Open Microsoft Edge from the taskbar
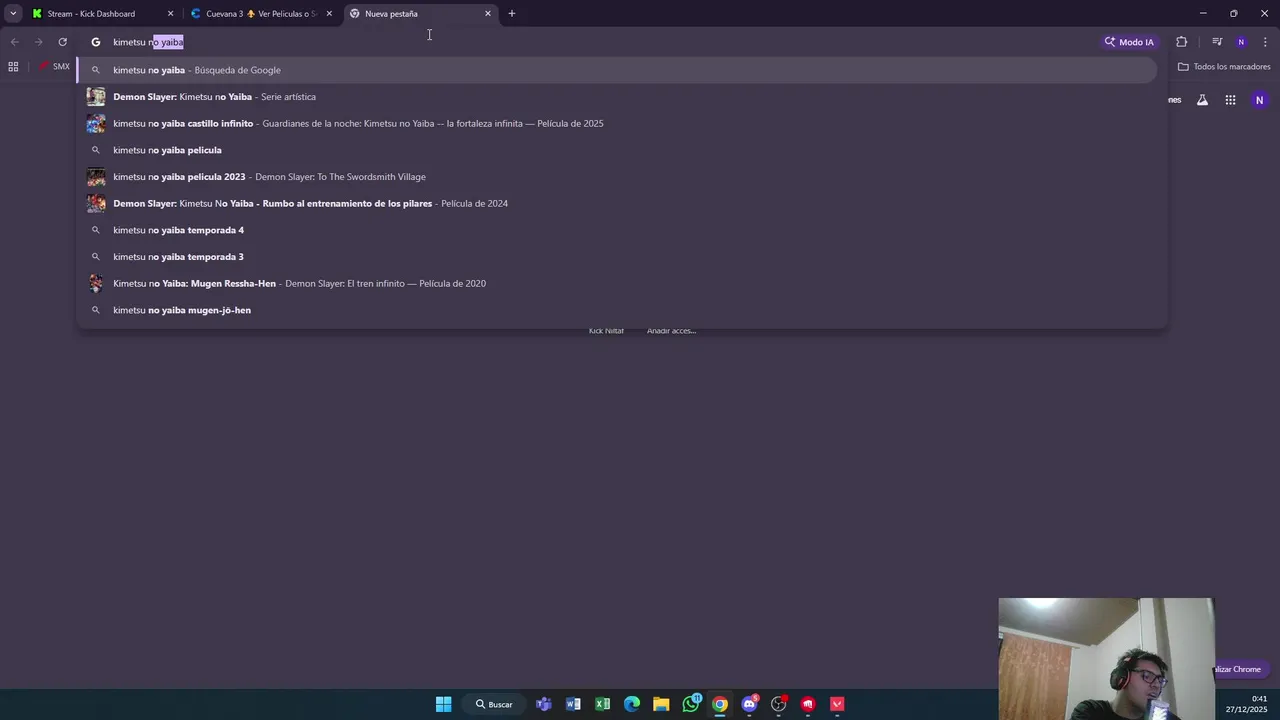1280x720 pixels. click(x=632, y=704)
